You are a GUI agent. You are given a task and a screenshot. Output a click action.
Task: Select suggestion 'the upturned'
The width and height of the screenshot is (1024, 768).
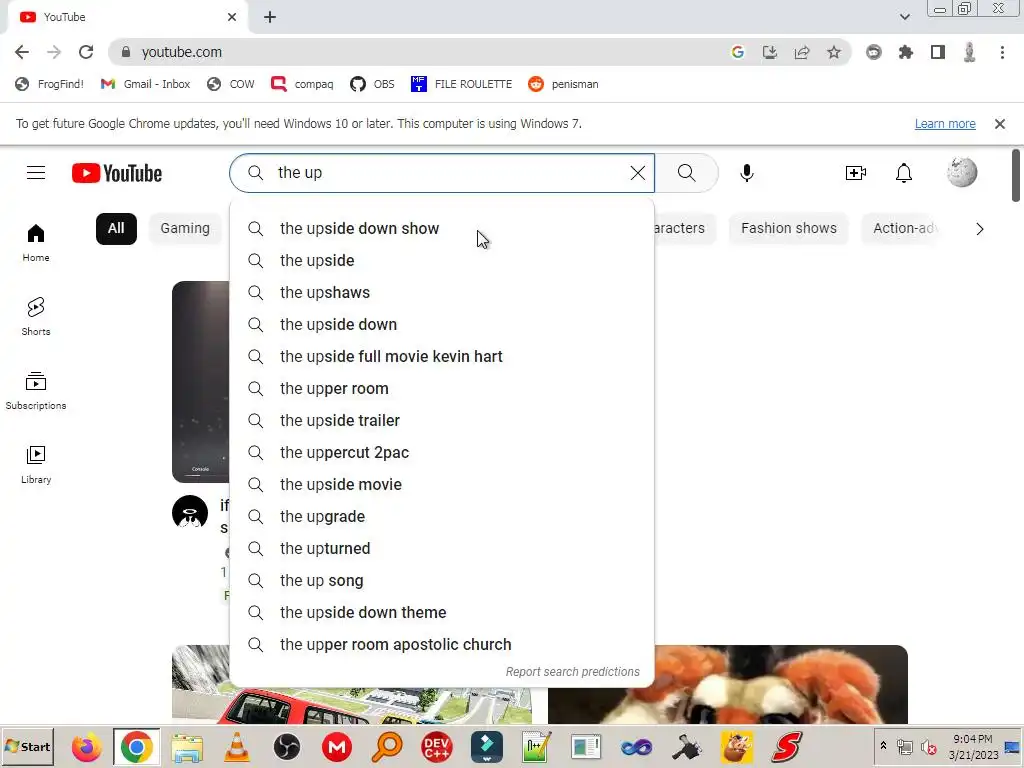(442, 549)
